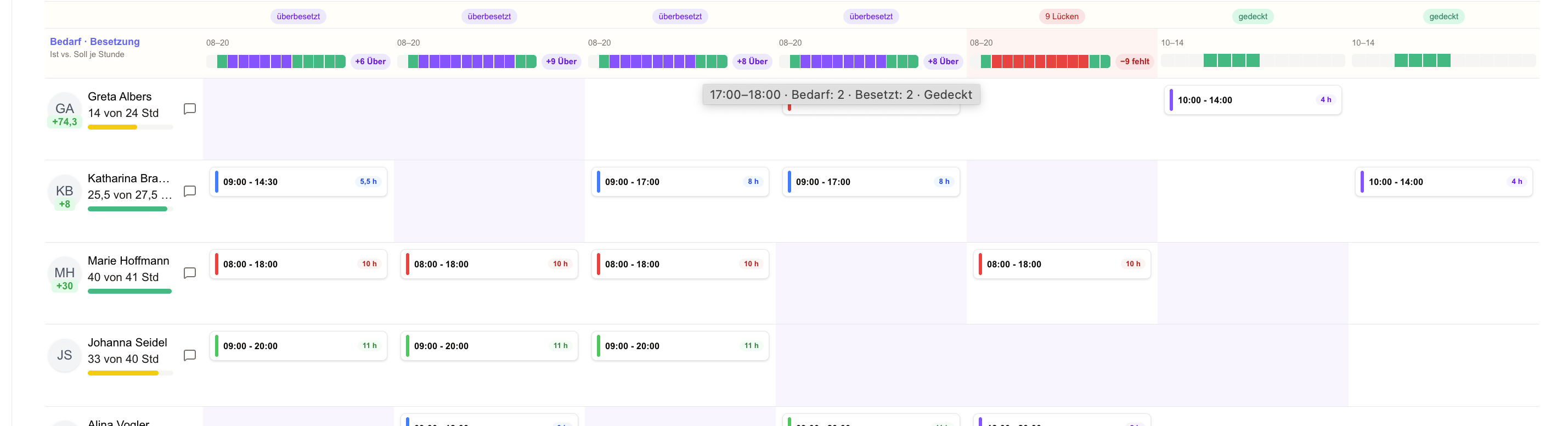Open Katharina 10:00 - 14:00 shift

coord(1444,182)
